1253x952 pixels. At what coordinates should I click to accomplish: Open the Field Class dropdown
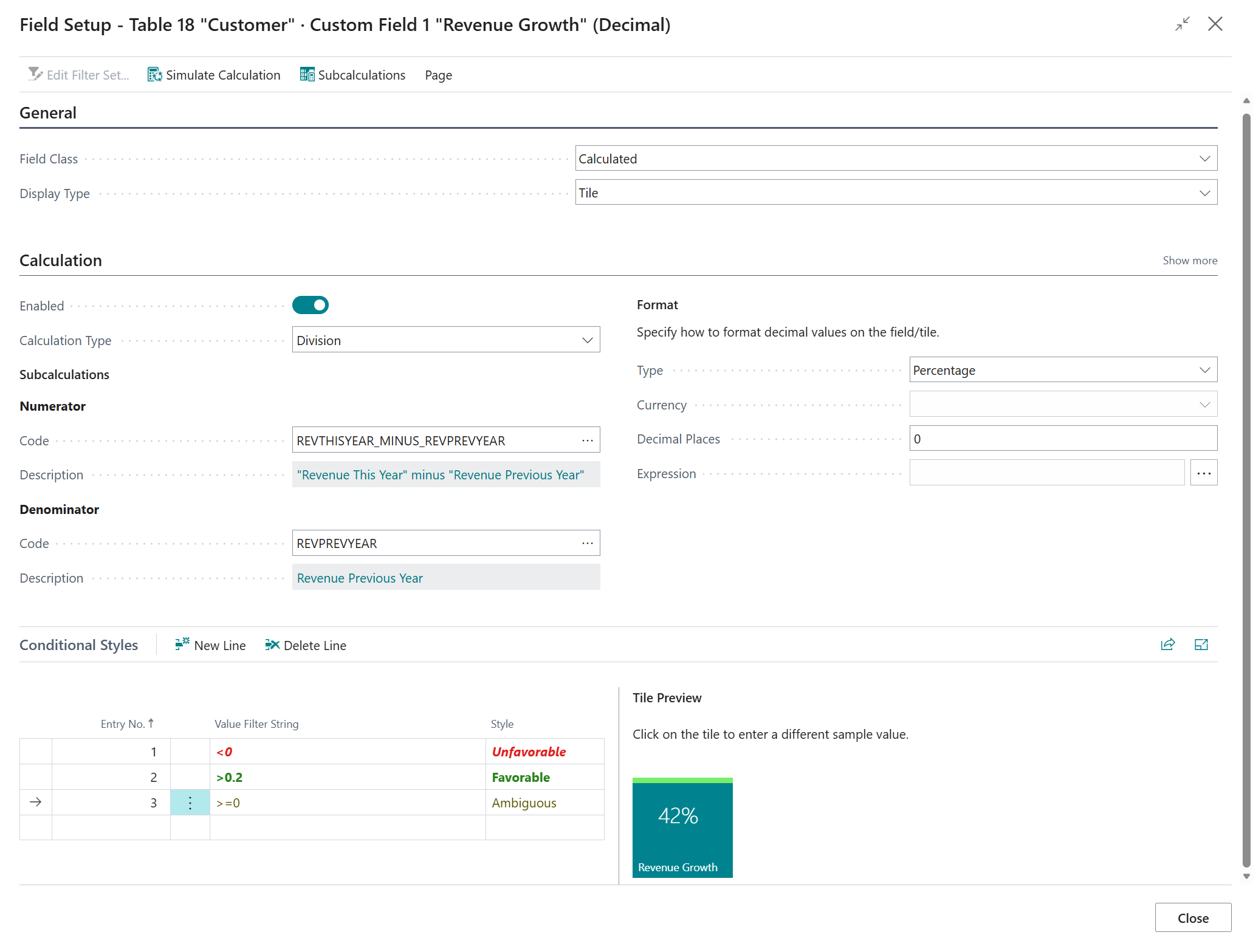(x=896, y=159)
